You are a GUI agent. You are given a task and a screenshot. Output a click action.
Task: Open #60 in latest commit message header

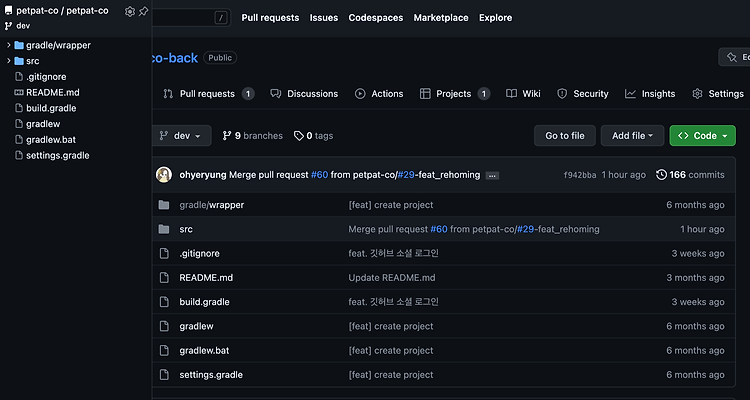tap(320, 175)
